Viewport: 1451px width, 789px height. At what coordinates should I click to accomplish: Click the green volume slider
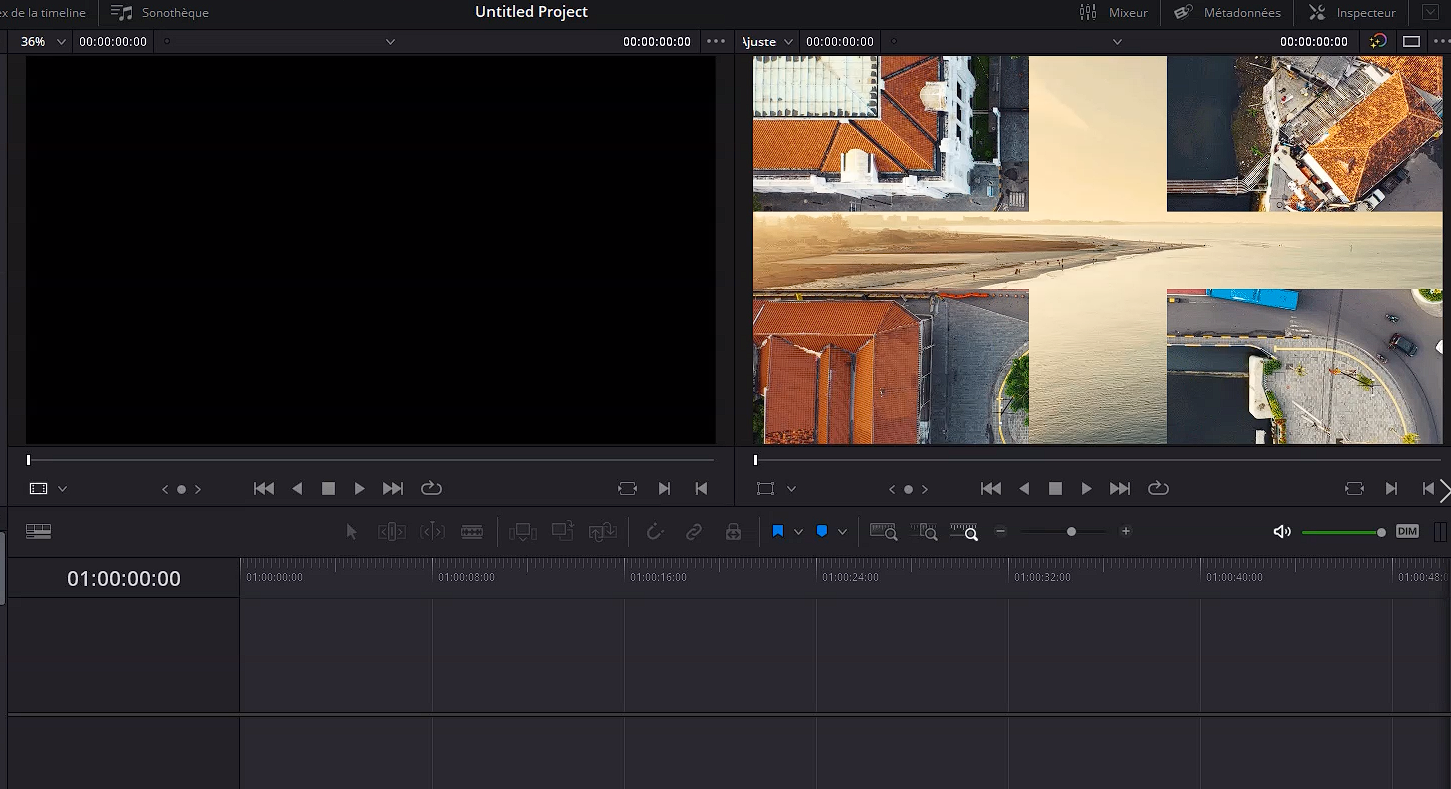coord(1341,532)
